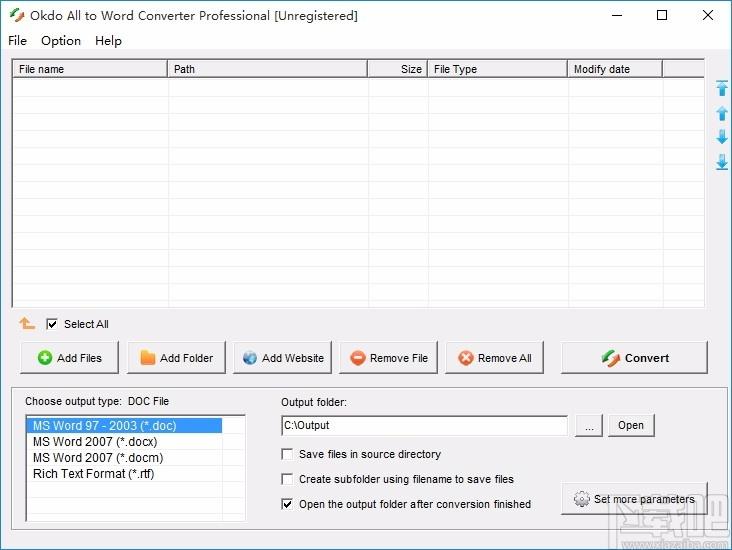Click the move-up arrow icon
Image resolution: width=732 pixels, height=550 pixels.
click(x=722, y=113)
